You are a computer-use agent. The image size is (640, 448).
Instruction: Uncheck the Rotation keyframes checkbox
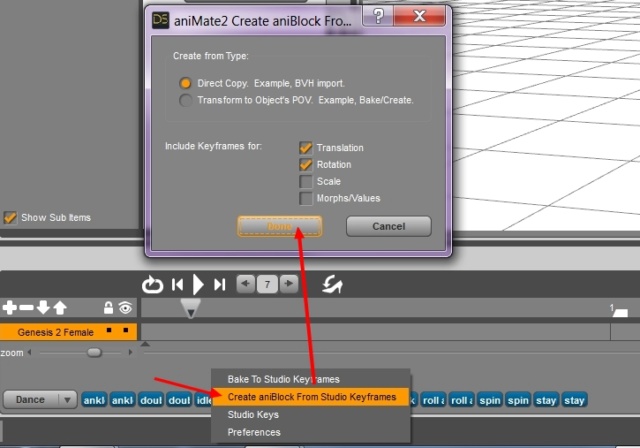tap(306, 164)
